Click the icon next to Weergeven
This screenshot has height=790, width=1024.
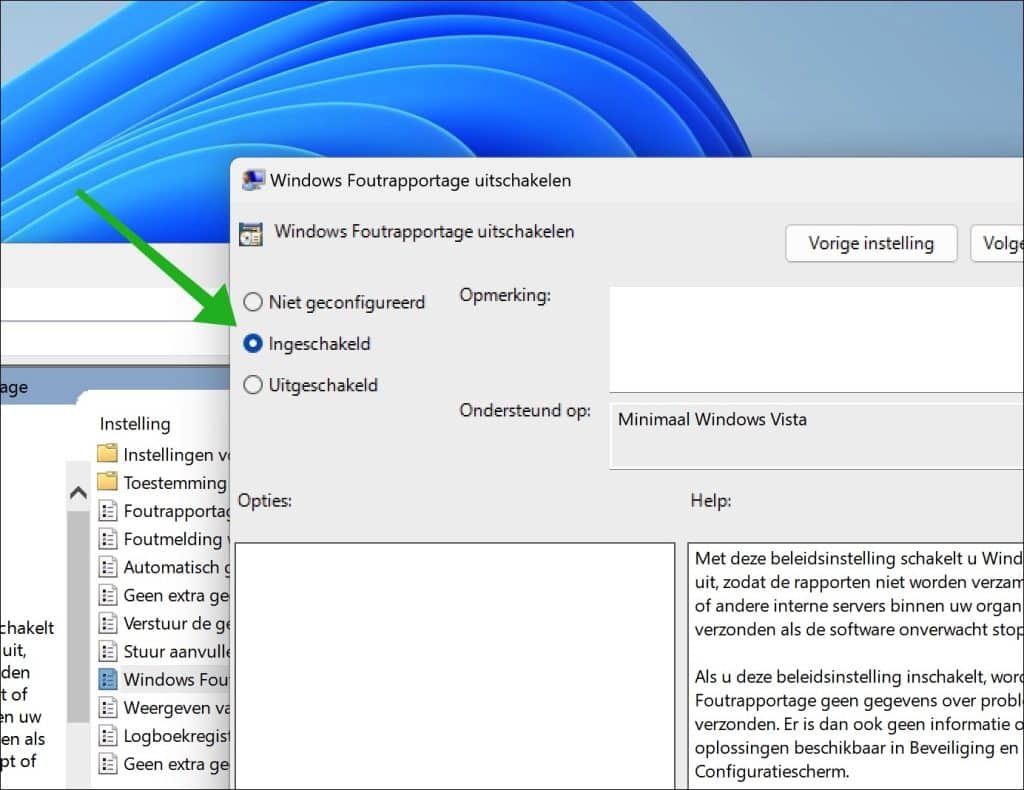(108, 707)
